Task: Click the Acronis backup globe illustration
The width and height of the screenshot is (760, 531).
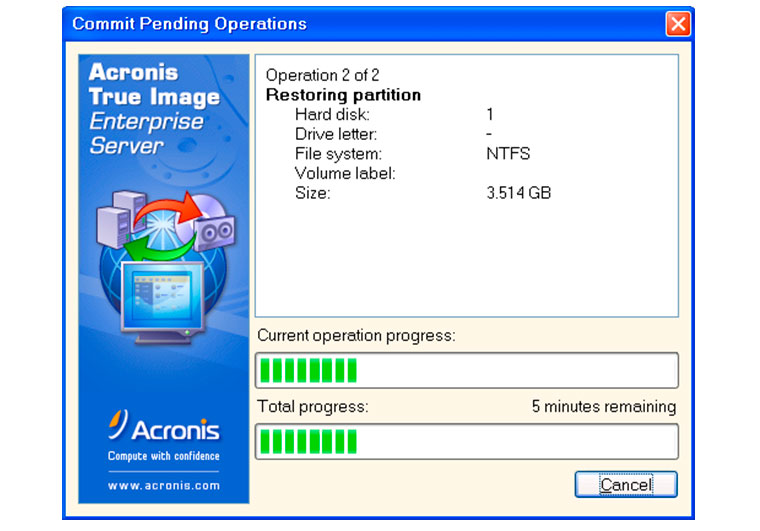Action: pos(165,267)
